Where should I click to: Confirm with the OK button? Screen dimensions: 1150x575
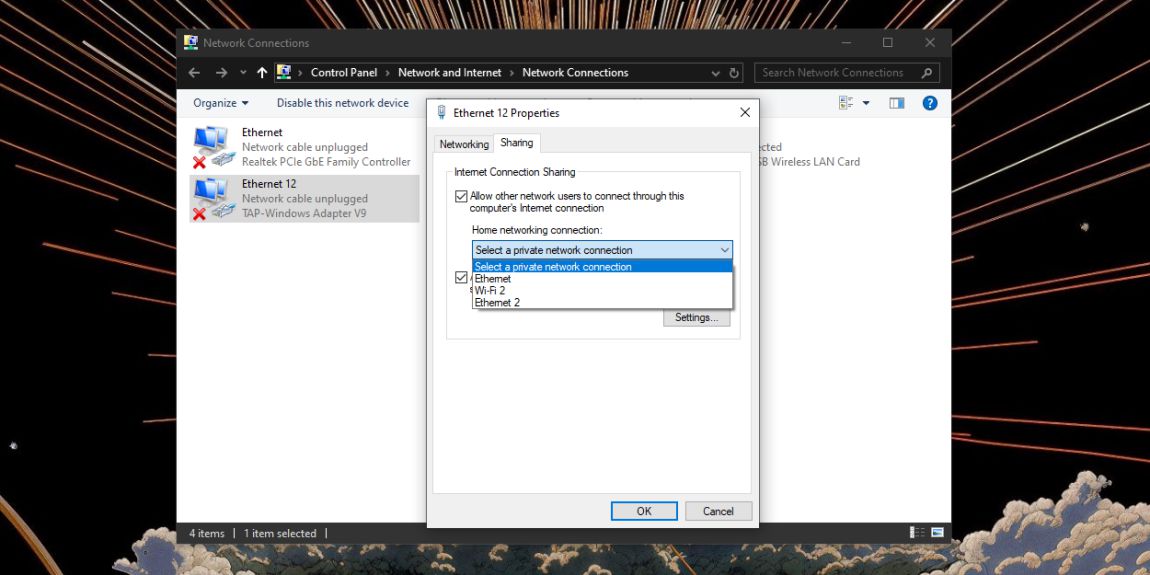pos(644,511)
